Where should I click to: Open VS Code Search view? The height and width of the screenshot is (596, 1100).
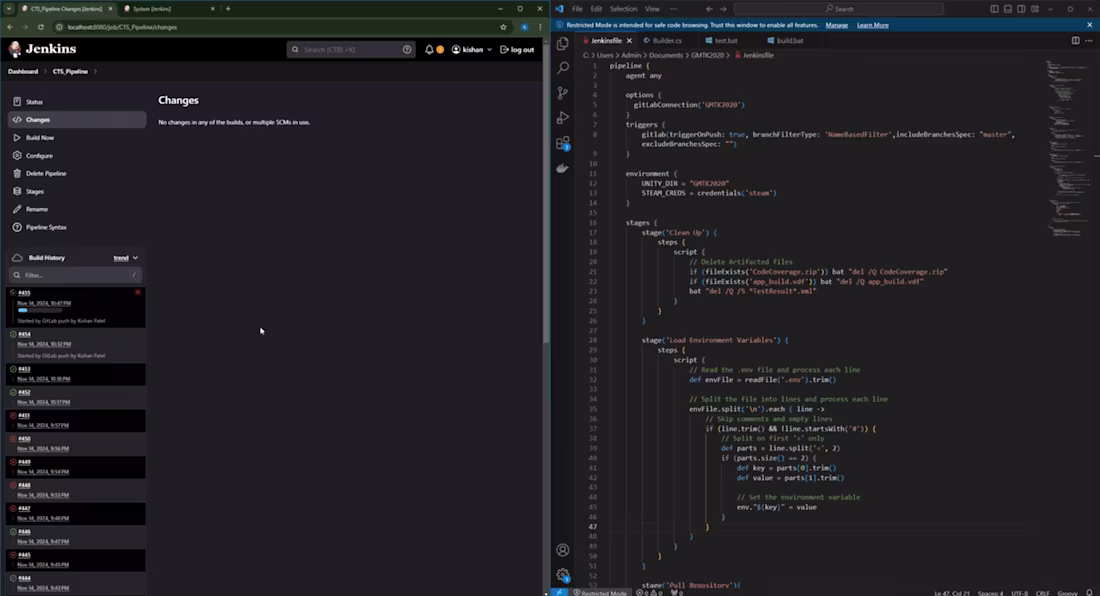pyautogui.click(x=563, y=68)
